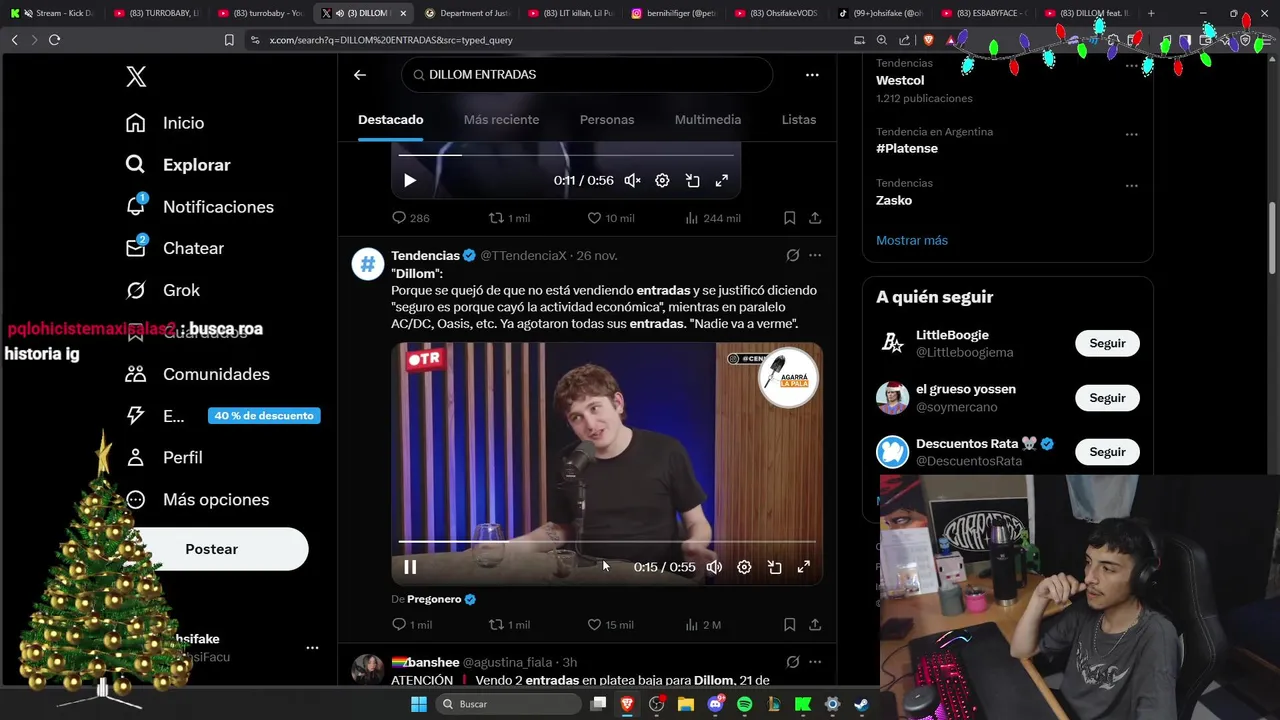Screen dimensions: 1280x720
Task: Switch to Multimedia tab
Action: coord(708,120)
